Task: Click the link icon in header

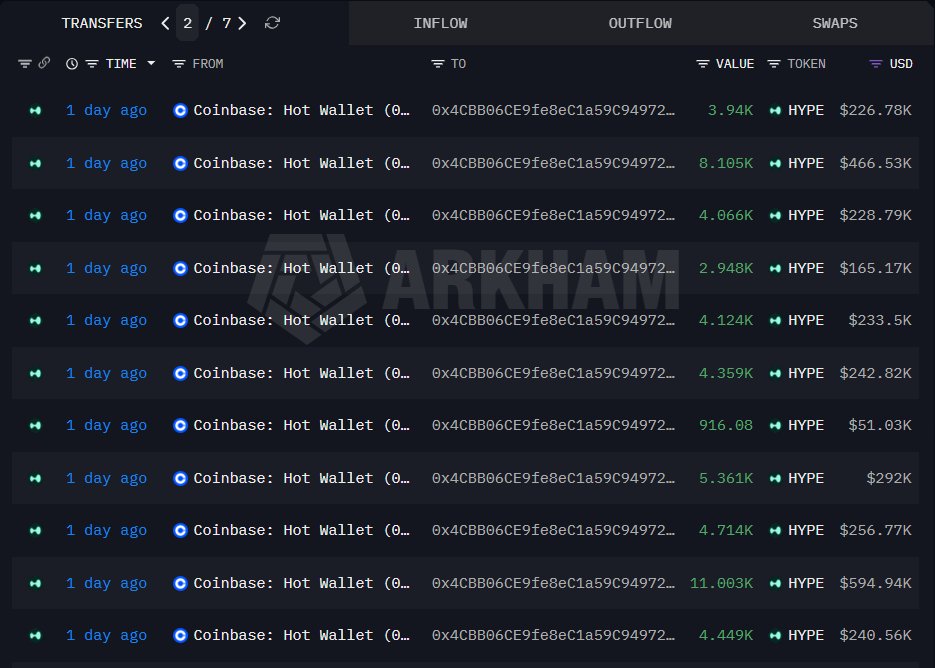Action: (44, 63)
